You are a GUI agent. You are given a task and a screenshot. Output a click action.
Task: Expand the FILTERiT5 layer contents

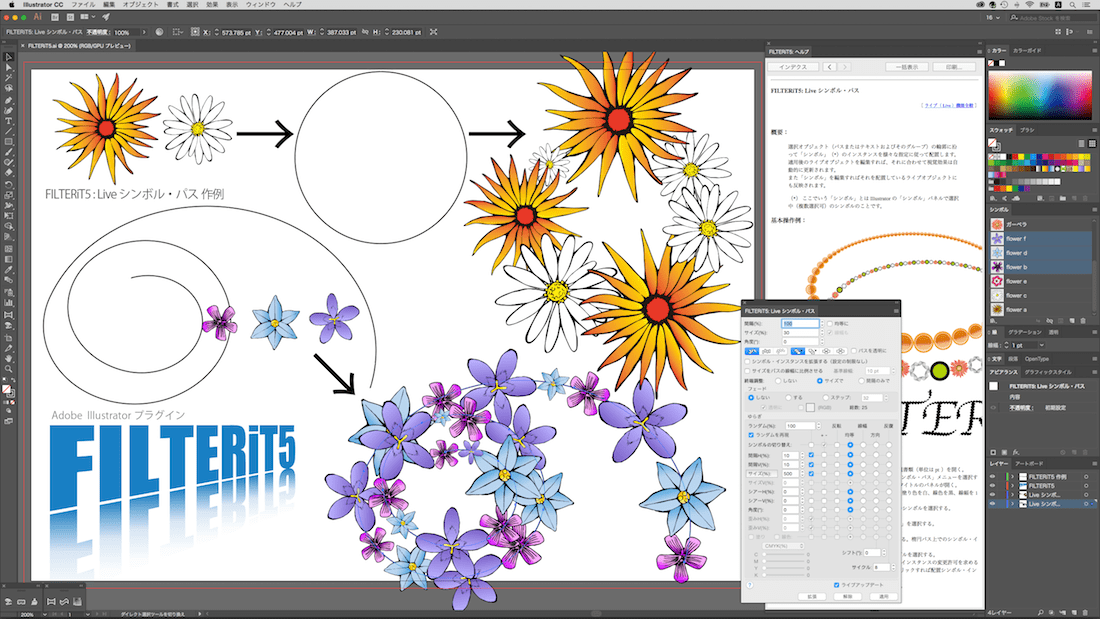click(1012, 486)
